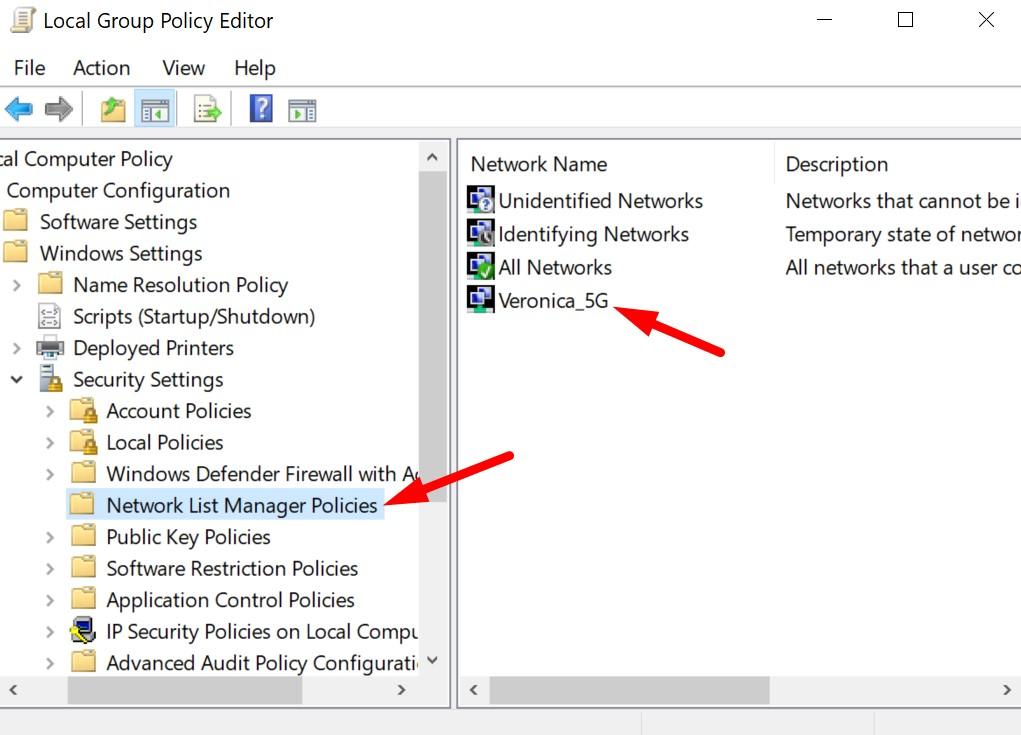
Task: Click the details pane horizontal scroll left arrow
Action: pos(474,689)
